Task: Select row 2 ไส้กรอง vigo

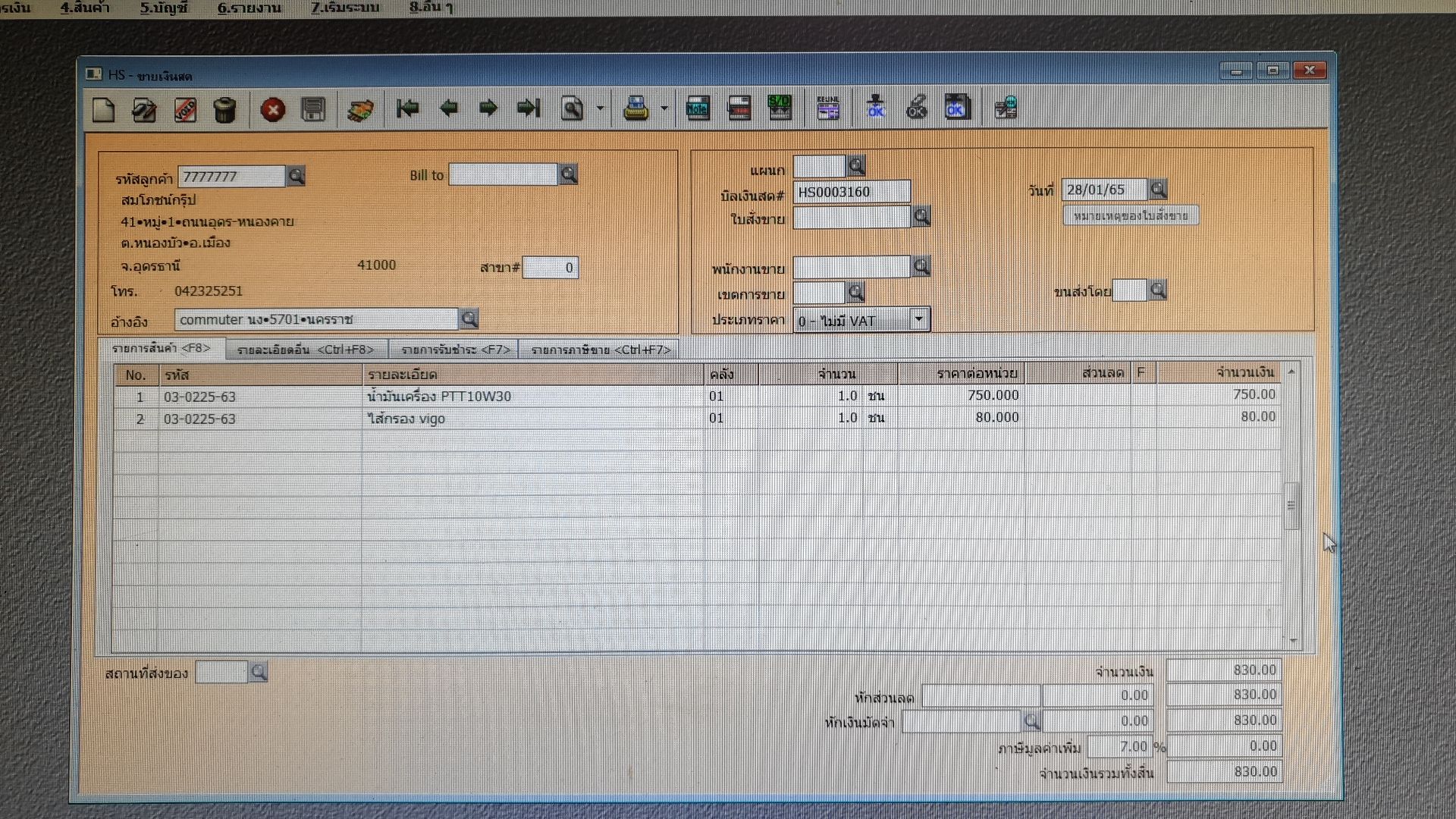Action: pos(698,418)
